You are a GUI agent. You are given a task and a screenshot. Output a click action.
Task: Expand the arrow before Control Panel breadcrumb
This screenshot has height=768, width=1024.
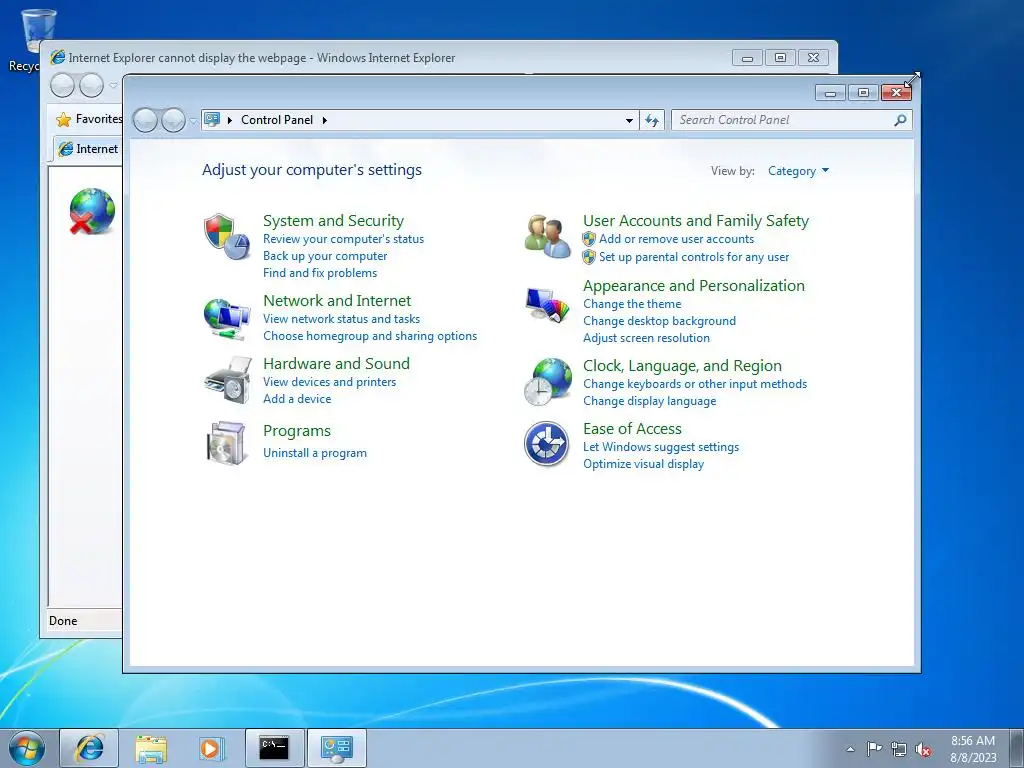point(230,120)
